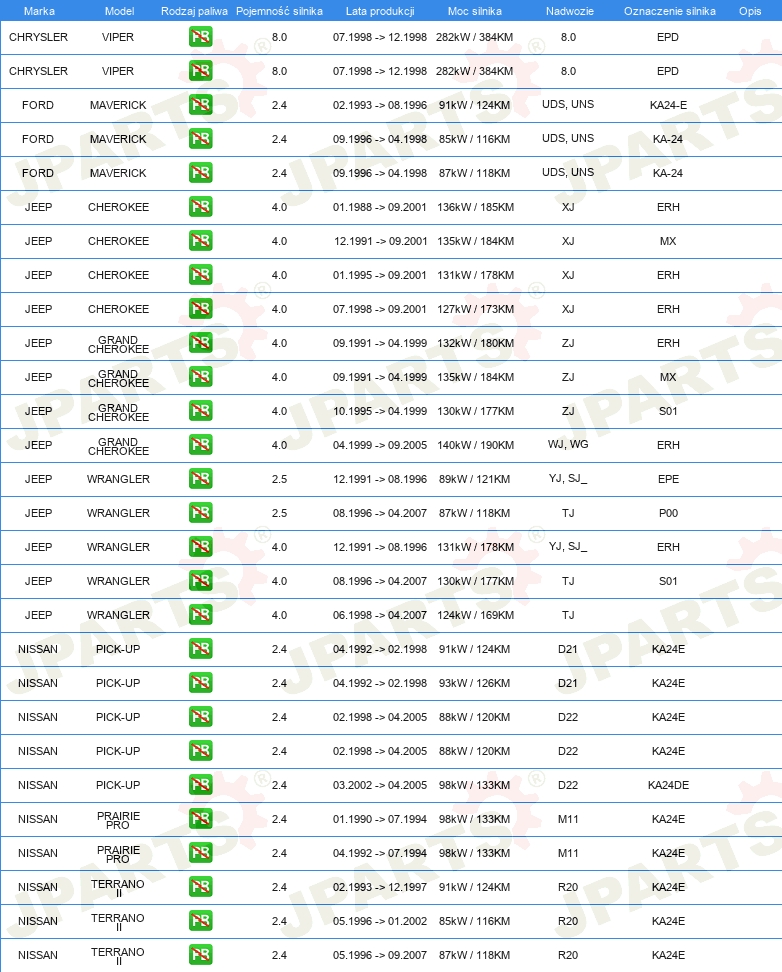Click production dates 10.1995 -> 04.1999
Viewport: 782px width, 972px height.
tap(380, 411)
